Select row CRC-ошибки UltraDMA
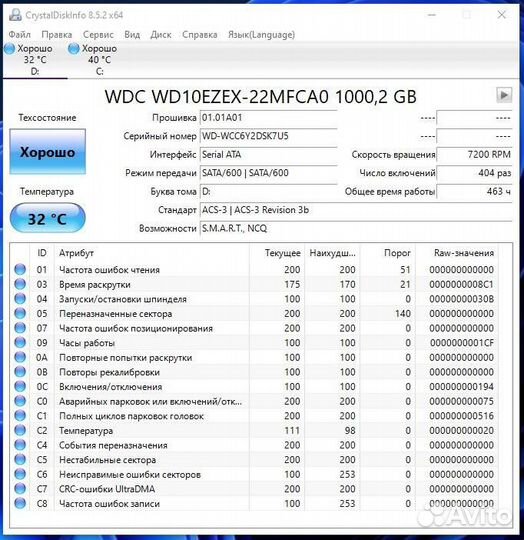The width and height of the screenshot is (524, 540). coord(254,489)
